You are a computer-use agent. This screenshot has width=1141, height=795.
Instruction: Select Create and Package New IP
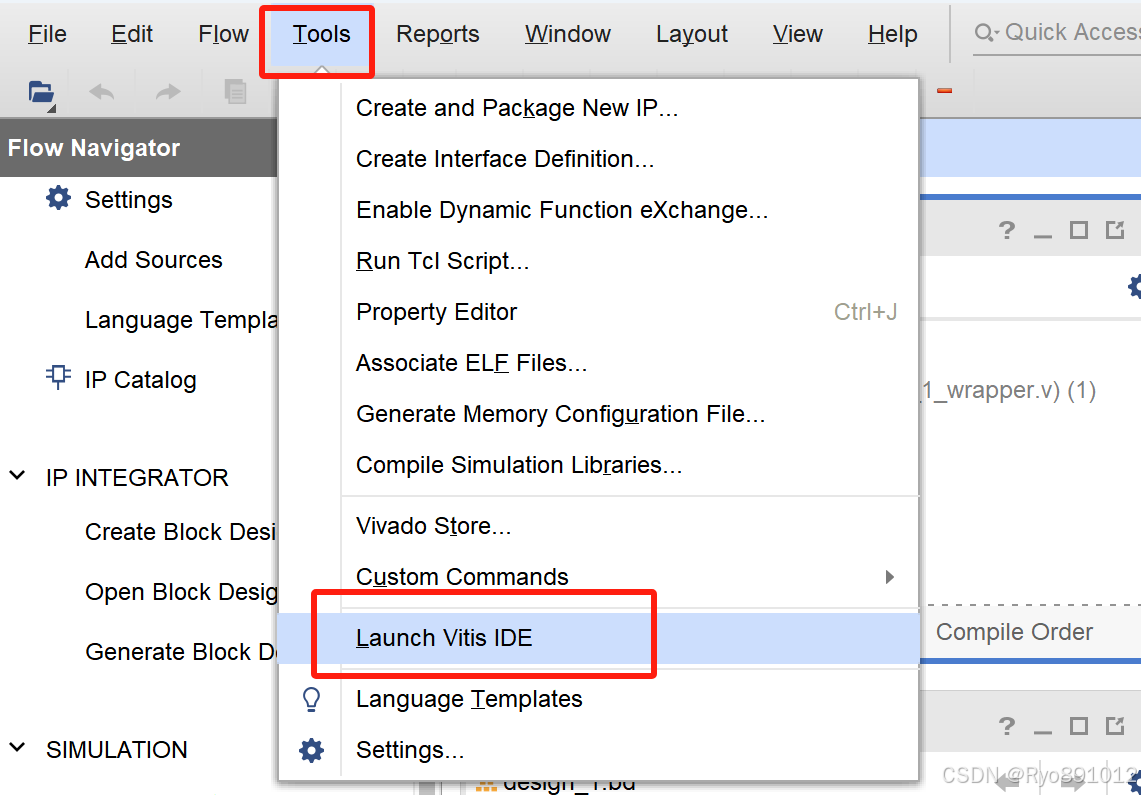pos(597,108)
